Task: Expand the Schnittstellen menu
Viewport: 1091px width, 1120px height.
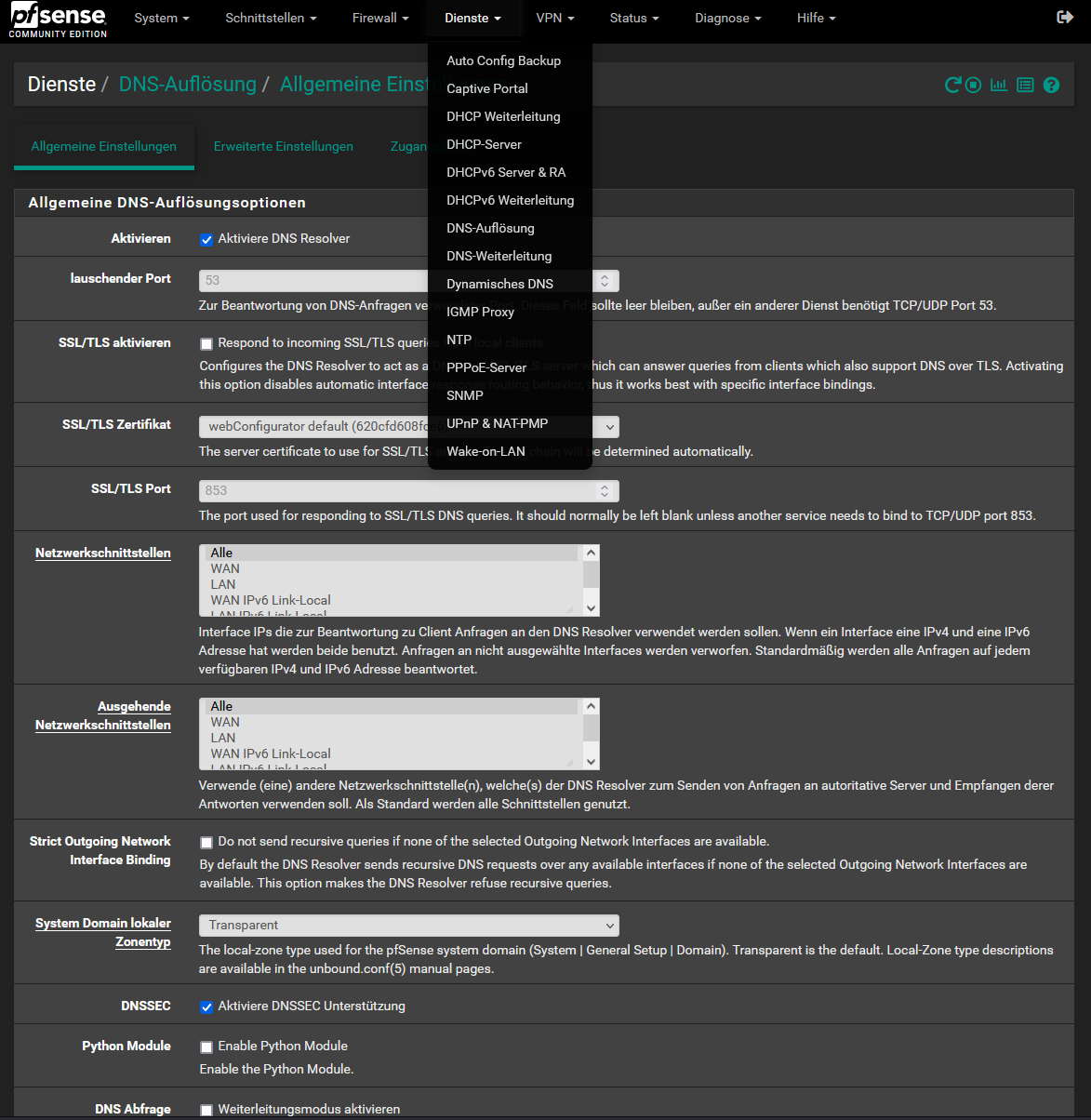Action: click(271, 18)
